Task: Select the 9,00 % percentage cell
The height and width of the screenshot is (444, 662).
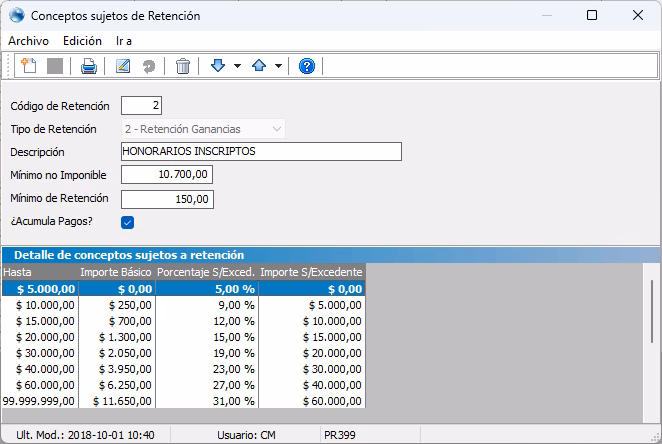Action: 207,305
